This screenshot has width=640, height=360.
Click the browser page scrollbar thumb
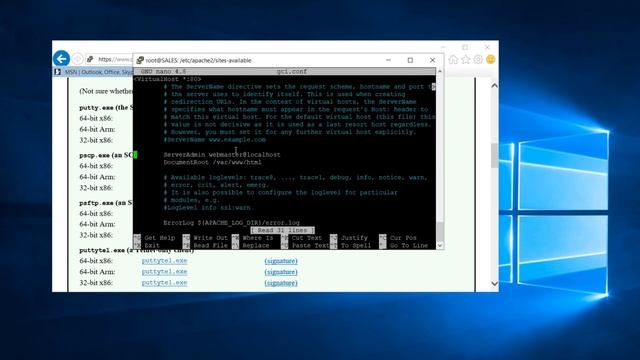coord(494,156)
